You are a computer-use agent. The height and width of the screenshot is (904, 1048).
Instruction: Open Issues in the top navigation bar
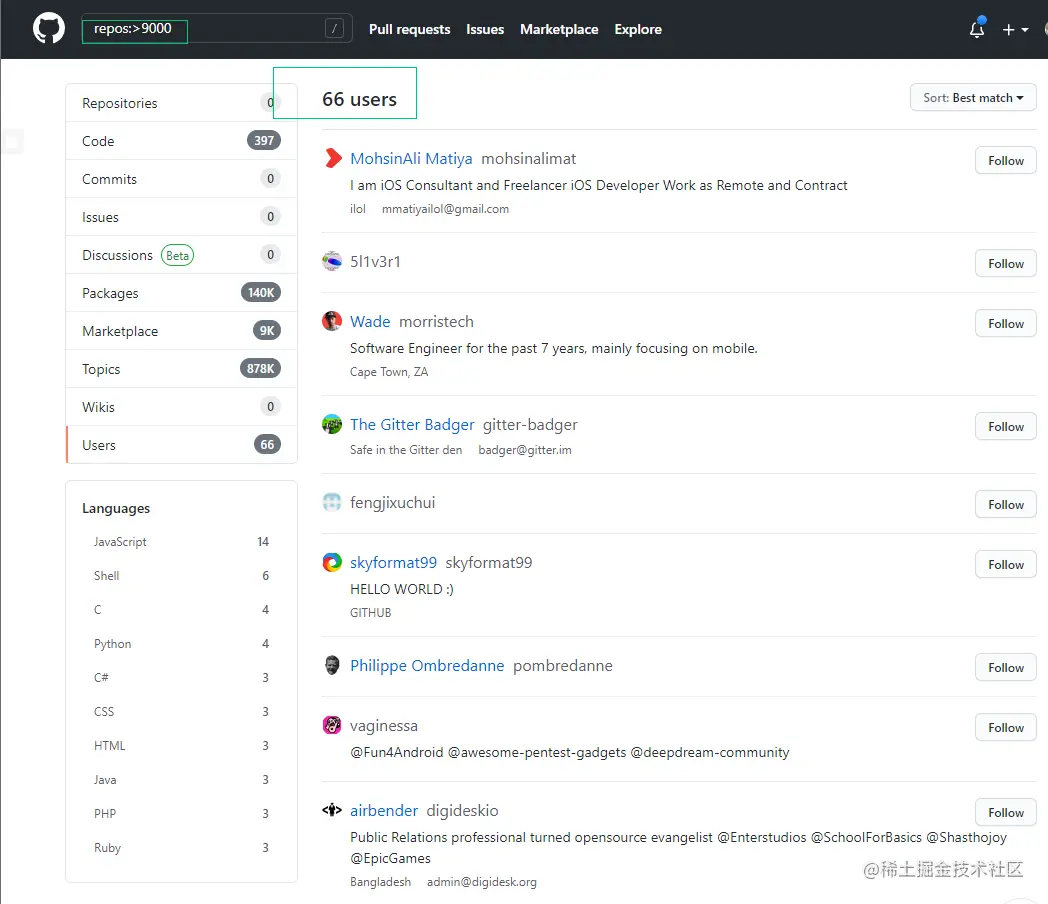tap(485, 29)
